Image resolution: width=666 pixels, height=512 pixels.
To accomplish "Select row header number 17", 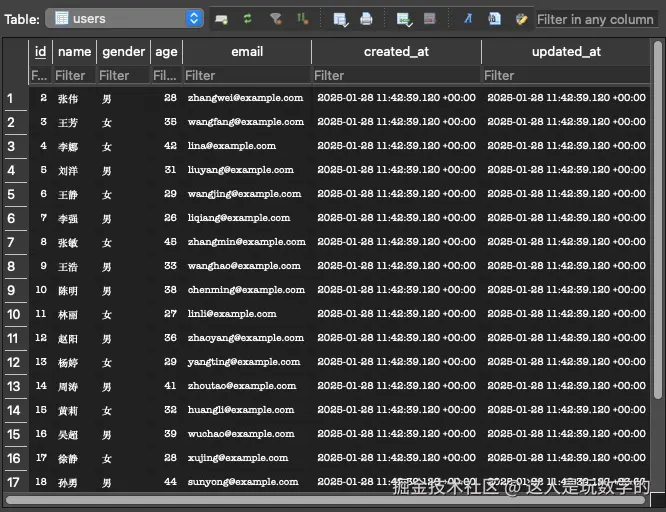I will point(16,482).
